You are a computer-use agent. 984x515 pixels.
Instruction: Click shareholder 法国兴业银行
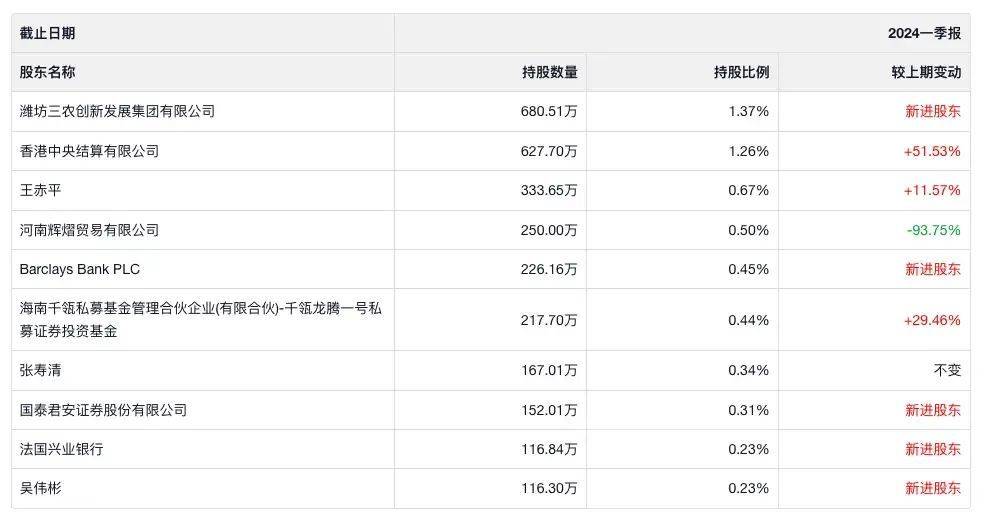pyautogui.click(x=62, y=449)
